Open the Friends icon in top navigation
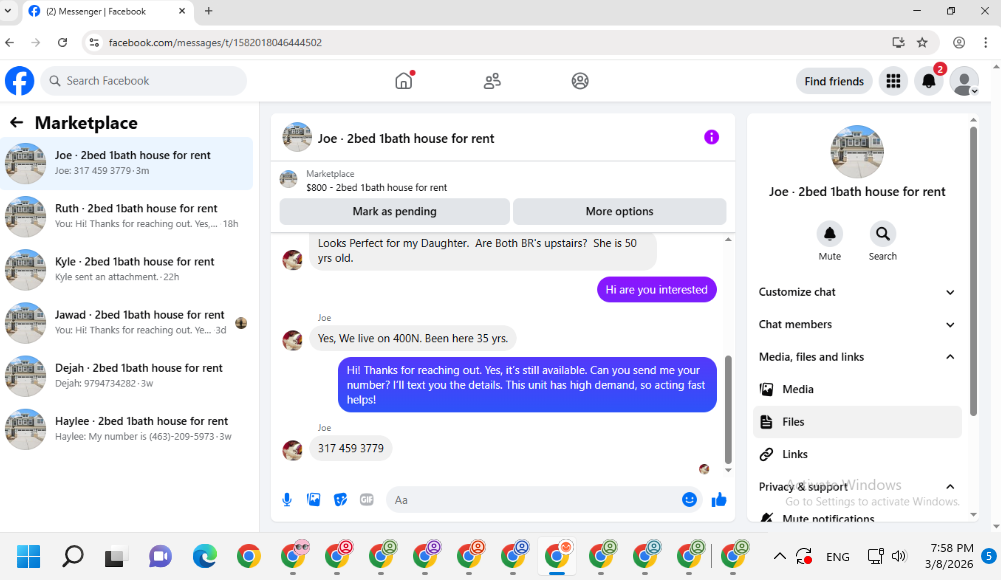 (x=492, y=81)
